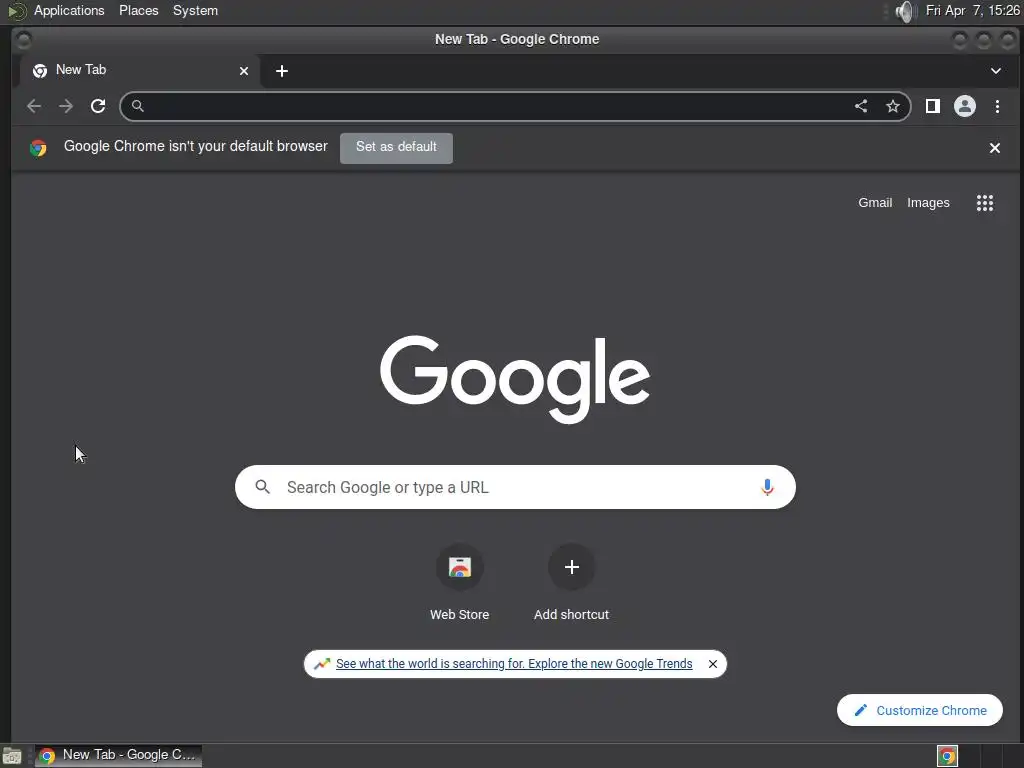Open the Images link
The height and width of the screenshot is (768, 1024).
pos(928,202)
